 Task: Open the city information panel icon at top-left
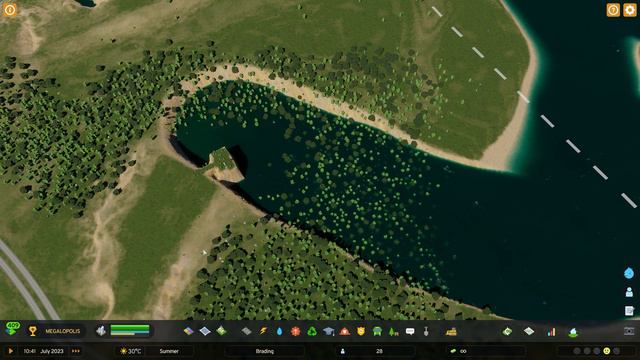pos(10,9)
